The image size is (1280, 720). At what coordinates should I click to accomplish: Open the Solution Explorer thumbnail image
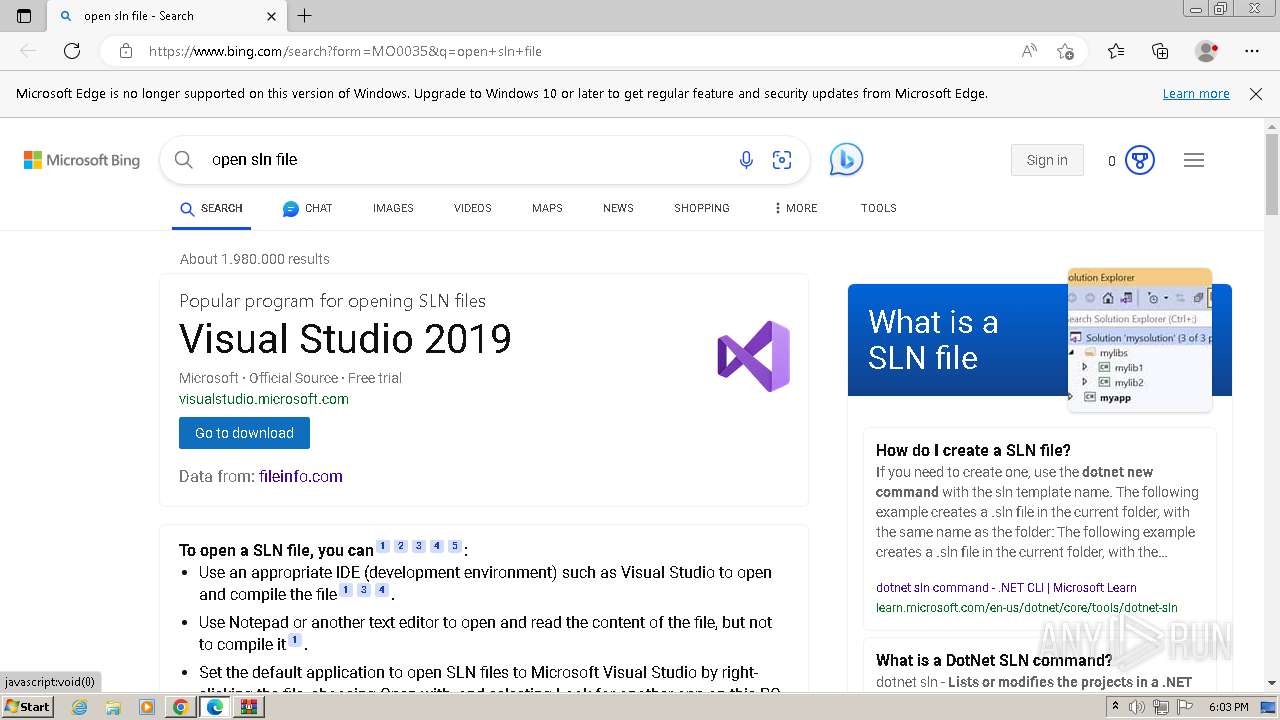[x=1140, y=340]
